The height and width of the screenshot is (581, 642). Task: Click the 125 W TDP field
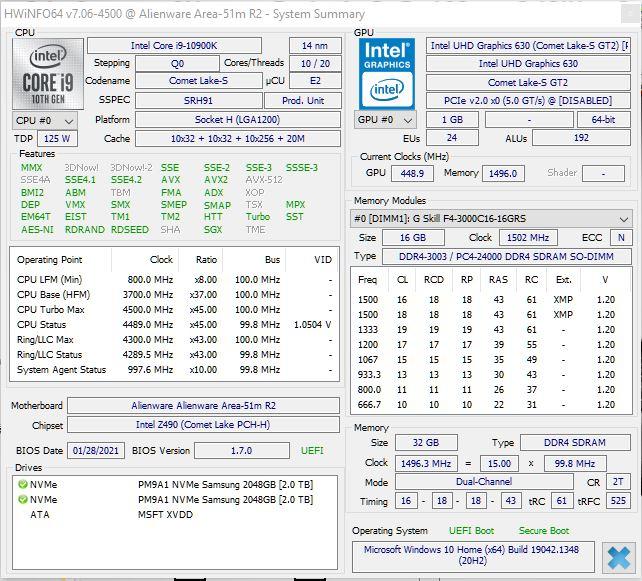59,139
